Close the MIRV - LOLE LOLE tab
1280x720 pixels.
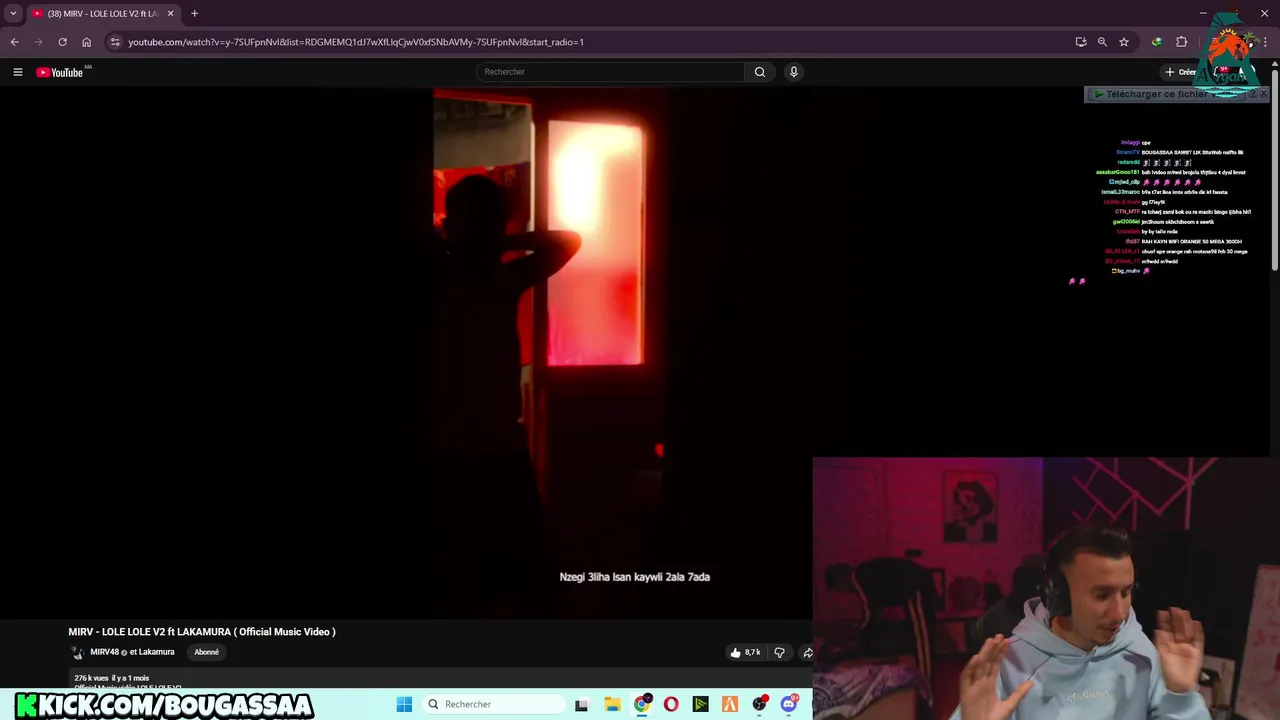[x=170, y=14]
